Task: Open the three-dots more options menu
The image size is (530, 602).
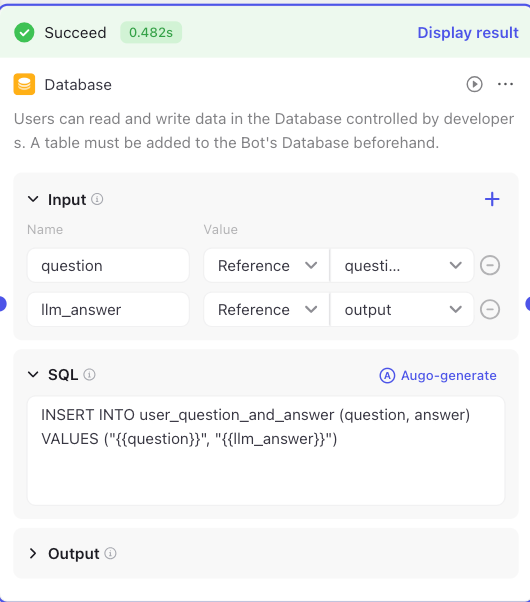Action: pos(505,84)
